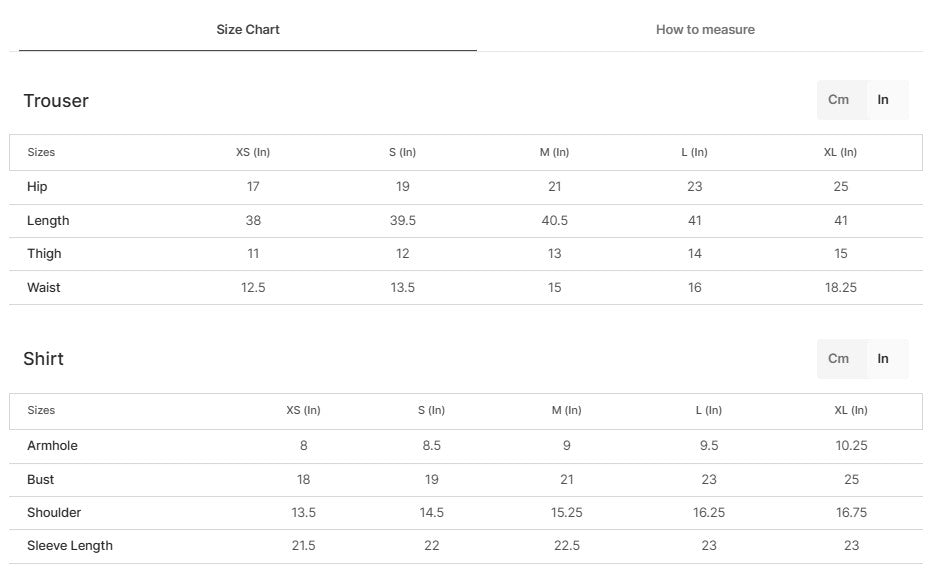Image resolution: width=932 pixels, height=582 pixels.
Task: Switch to the Size Chart tab
Action: [x=248, y=30]
